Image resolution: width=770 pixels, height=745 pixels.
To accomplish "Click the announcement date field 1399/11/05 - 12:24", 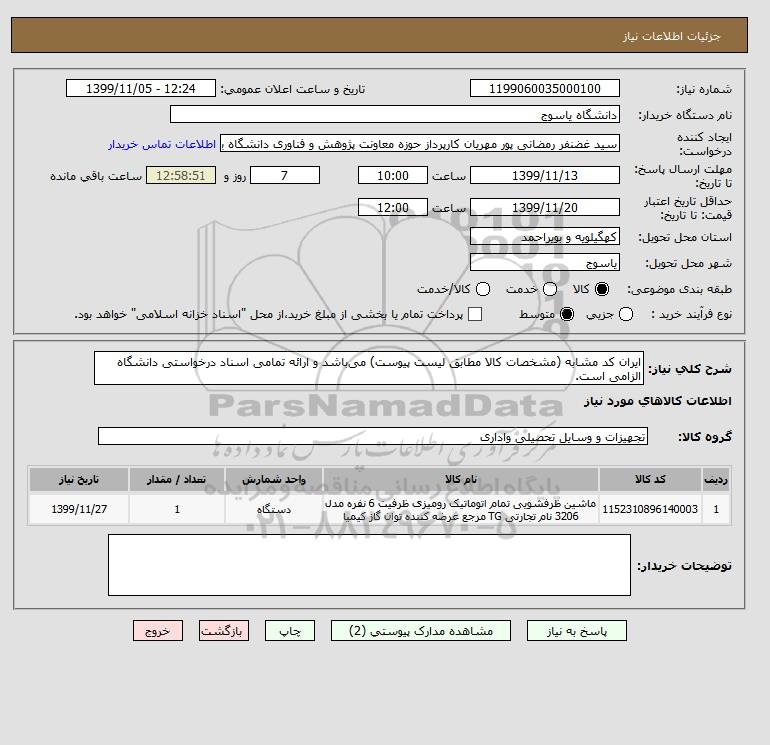I will coord(141,88).
